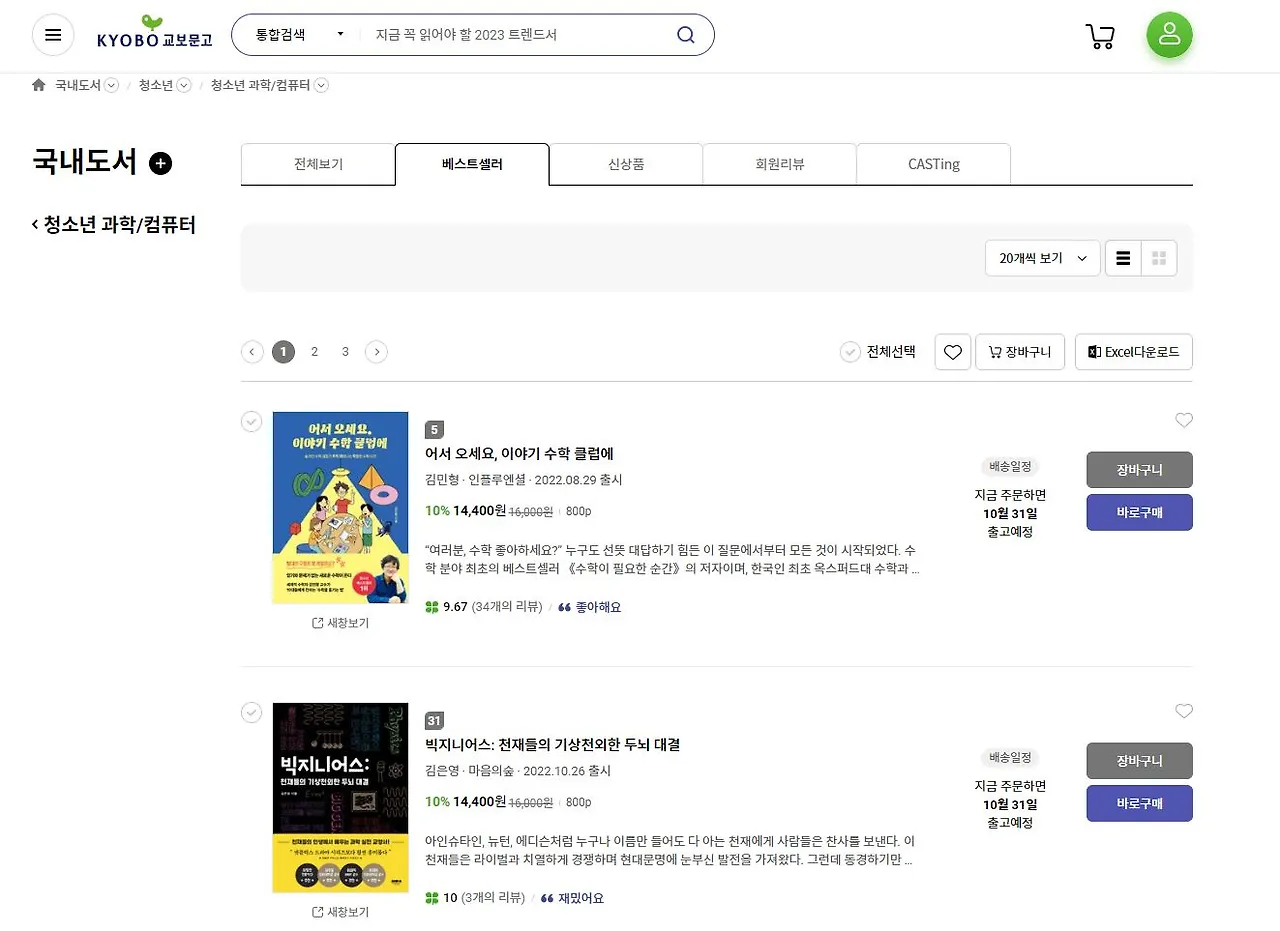The image size is (1280, 931).
Task: Click the heart icon next to 전체선택
Action: tap(952, 351)
